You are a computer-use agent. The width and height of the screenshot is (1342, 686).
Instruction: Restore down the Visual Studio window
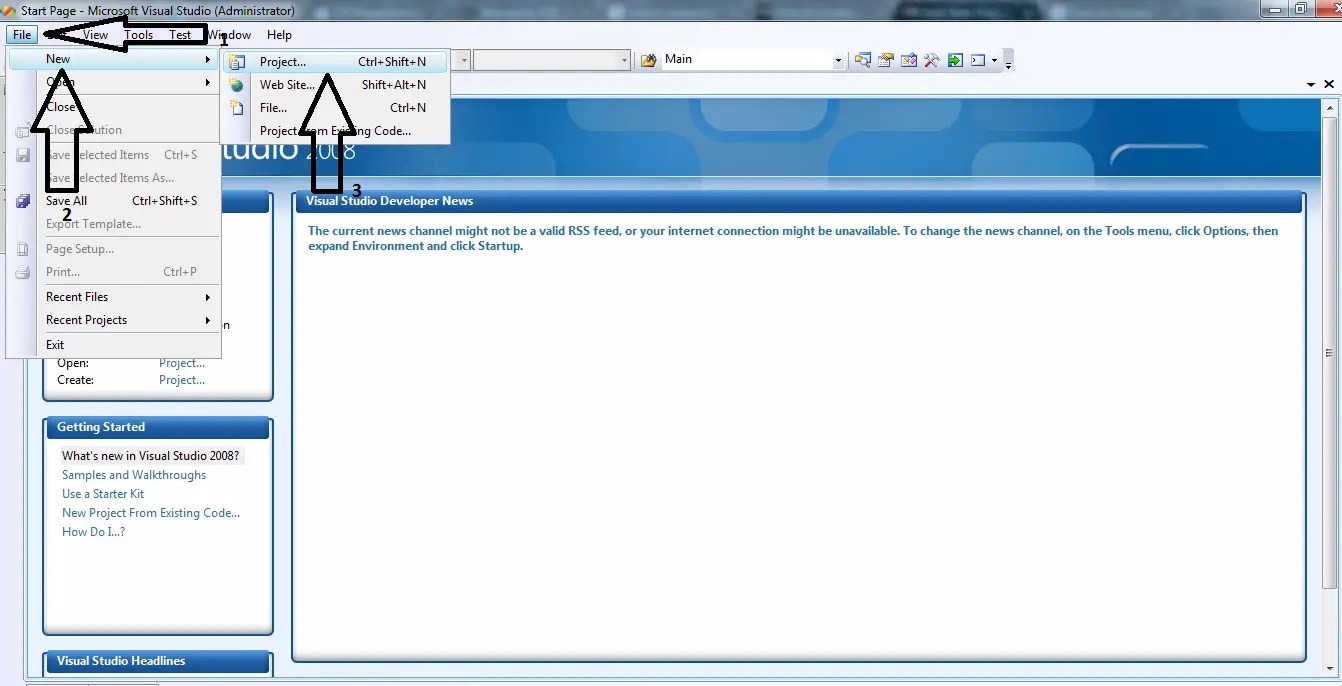[1301, 9]
